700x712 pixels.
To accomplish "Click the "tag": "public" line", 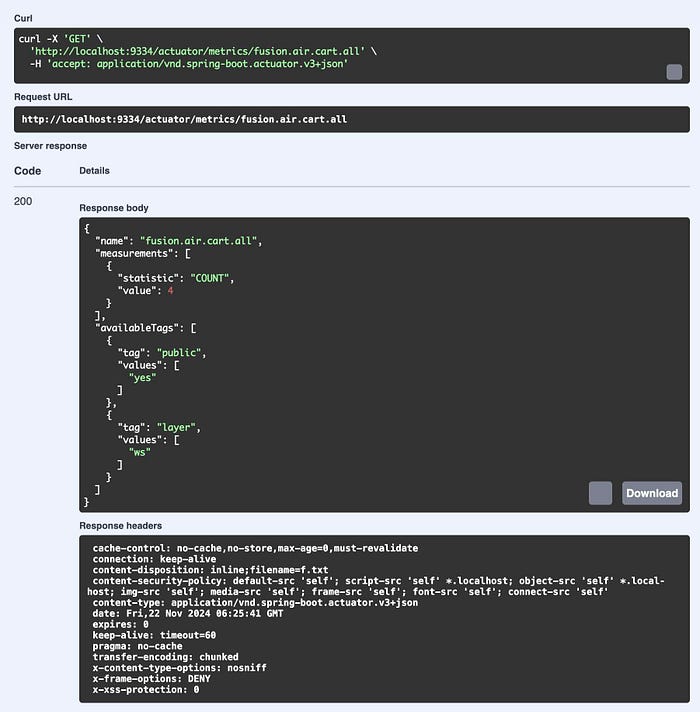I will 162,353.
